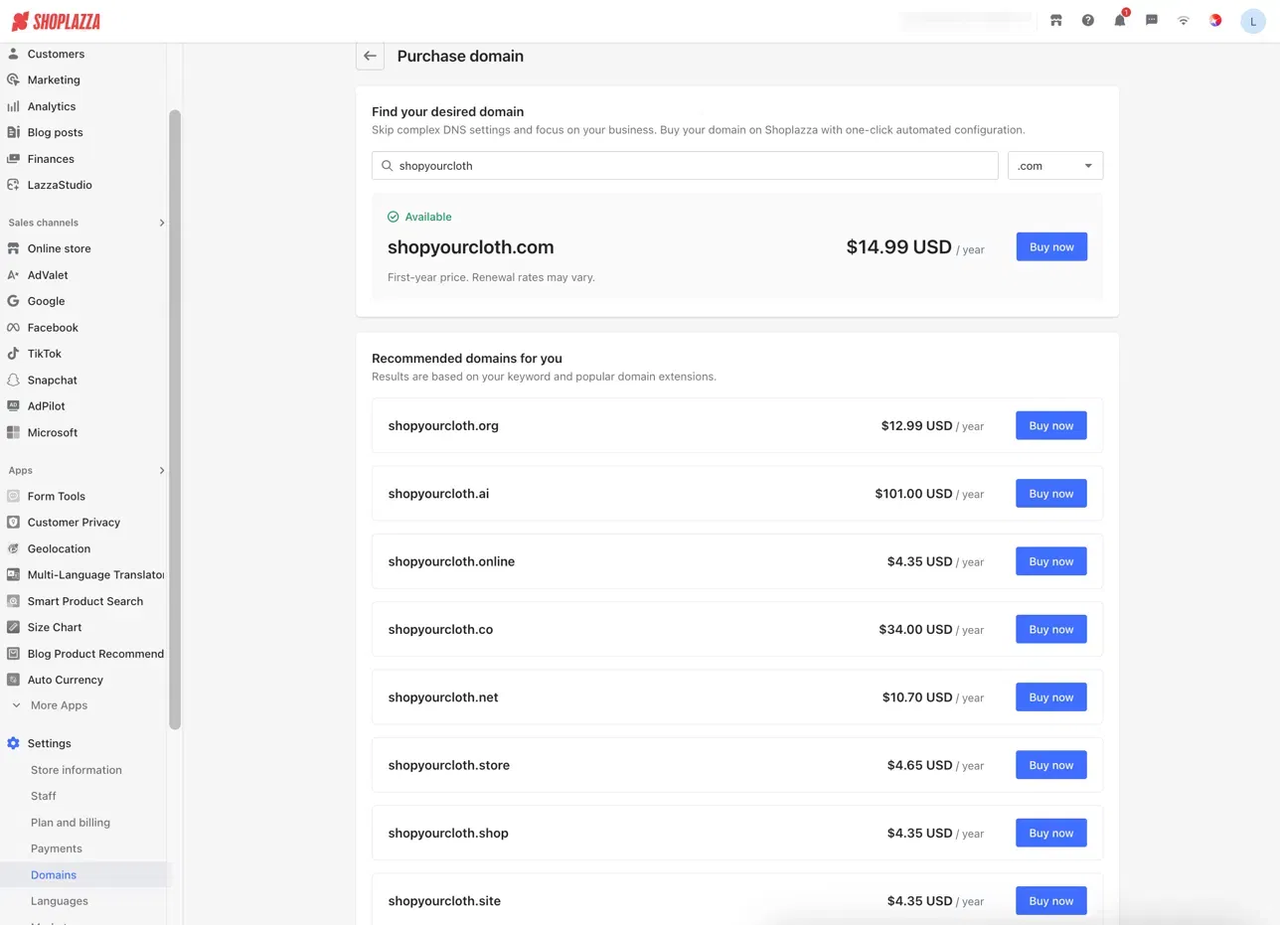The width and height of the screenshot is (1280, 925).
Task: Open Form Tools app
Action: tap(56, 496)
